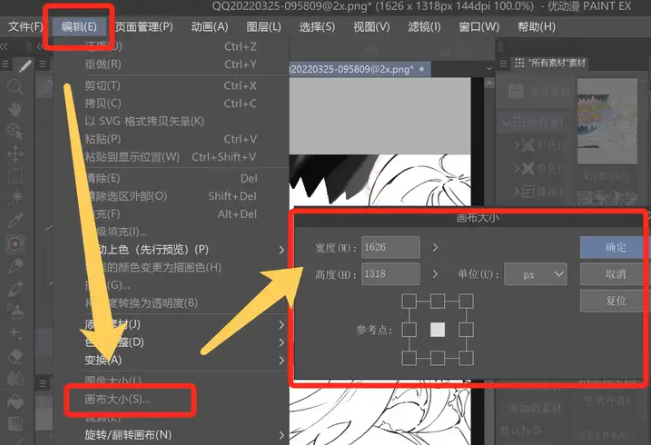Select the Operation object cube tool
The image size is (651, 445).
[x=15, y=131]
